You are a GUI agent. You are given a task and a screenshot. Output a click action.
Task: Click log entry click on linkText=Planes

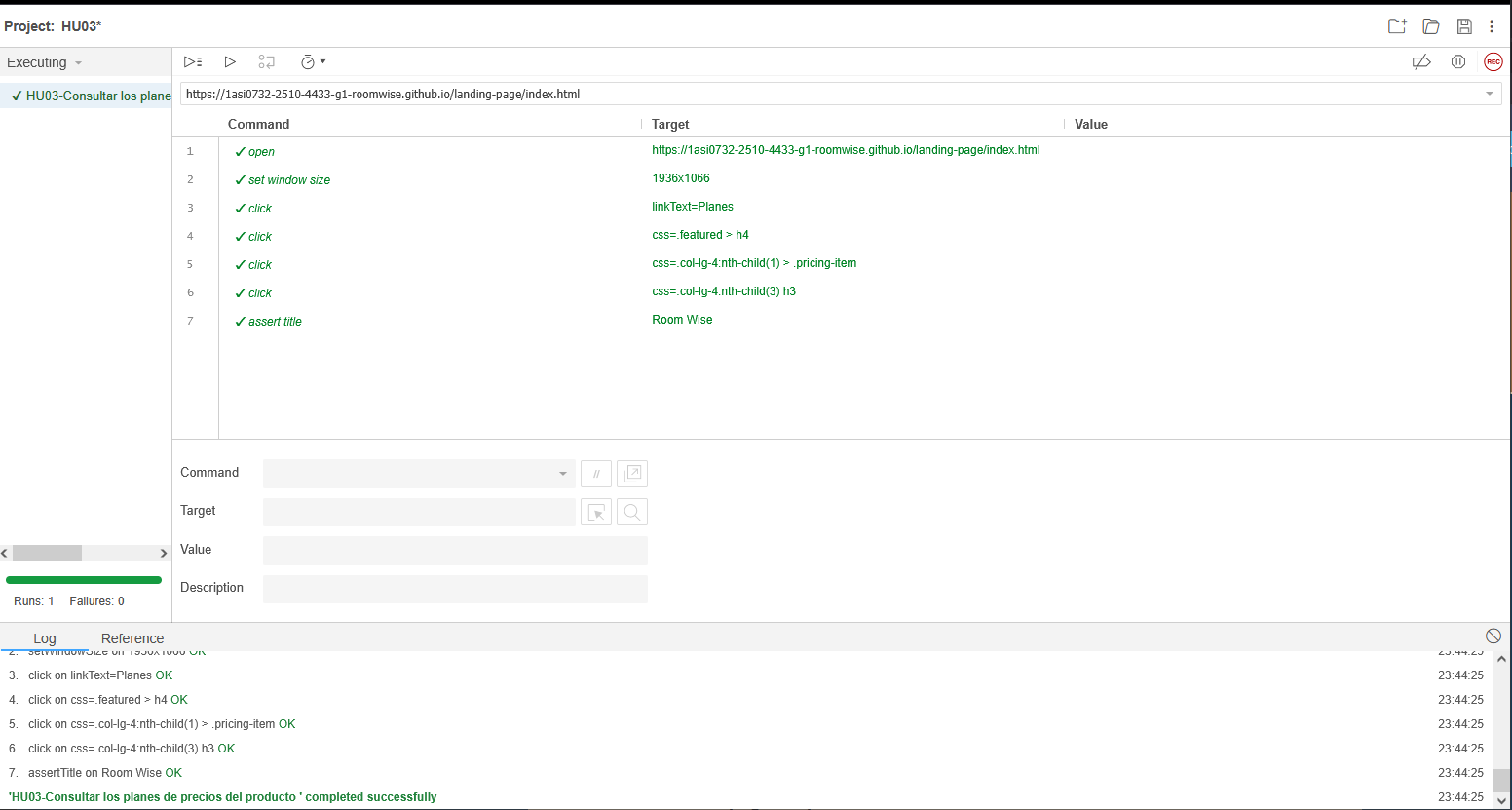click(100, 675)
